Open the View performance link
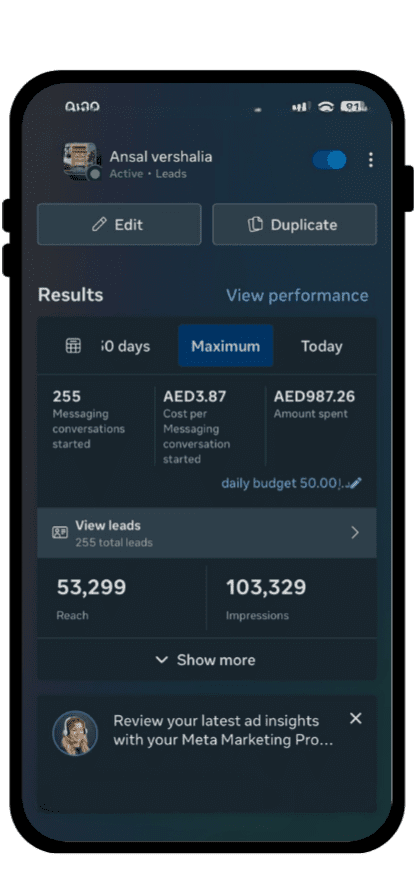The image size is (414, 896). tap(297, 295)
